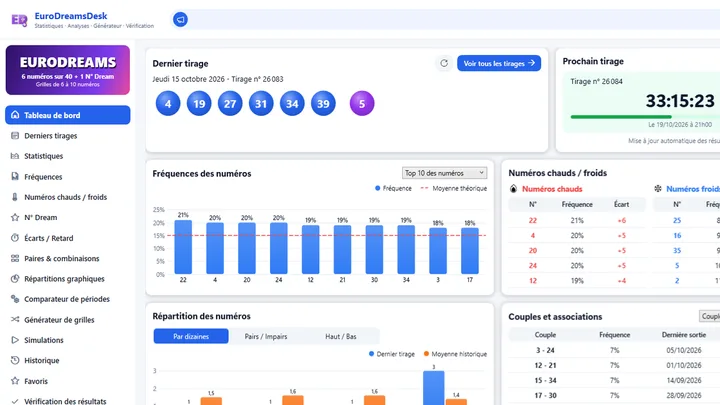Select the couple 17 - 30 row

(614, 395)
